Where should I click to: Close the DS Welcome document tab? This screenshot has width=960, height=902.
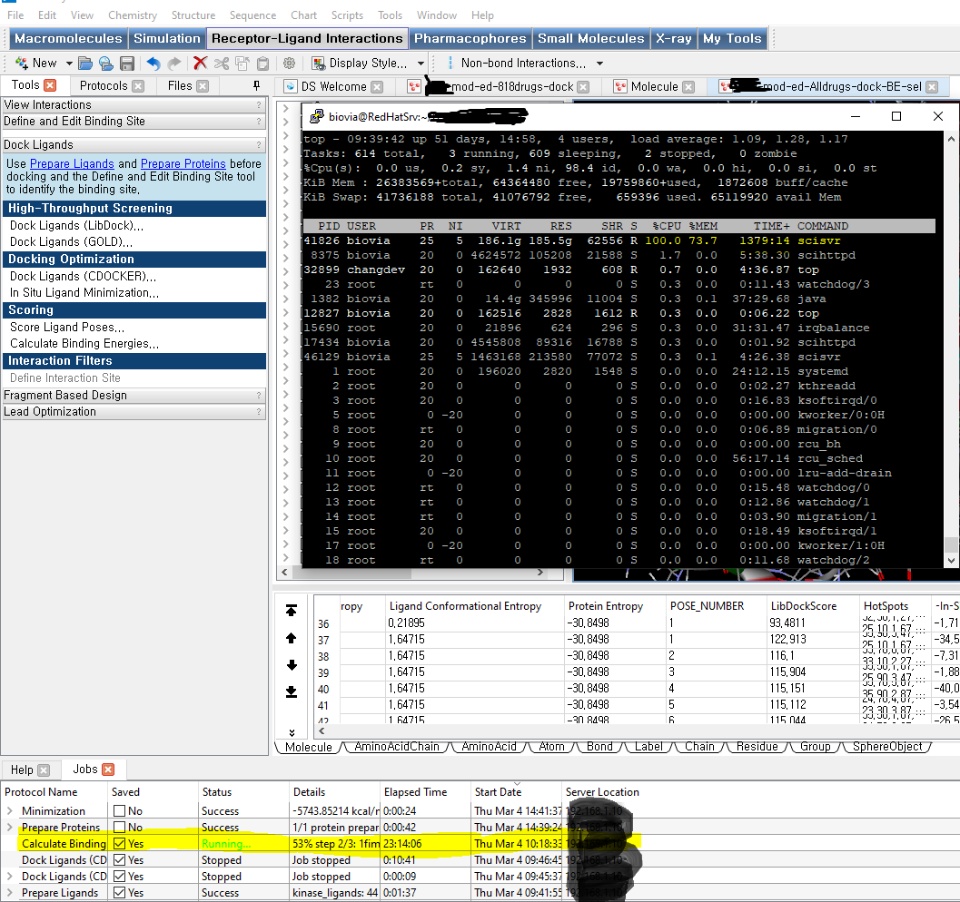tap(377, 87)
